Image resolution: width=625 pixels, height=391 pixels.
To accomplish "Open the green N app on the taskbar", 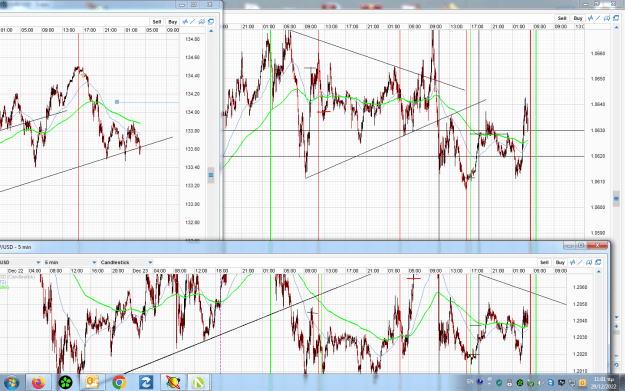I will click(x=199, y=383).
